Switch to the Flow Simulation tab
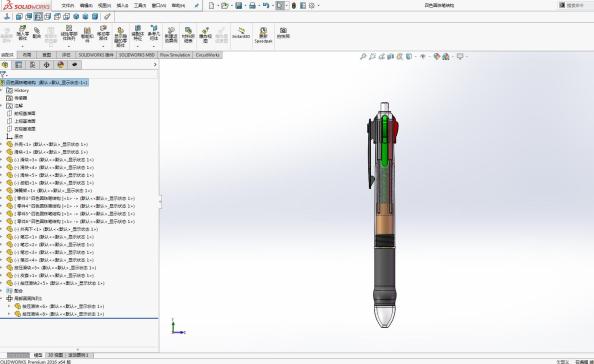 click(x=175, y=55)
